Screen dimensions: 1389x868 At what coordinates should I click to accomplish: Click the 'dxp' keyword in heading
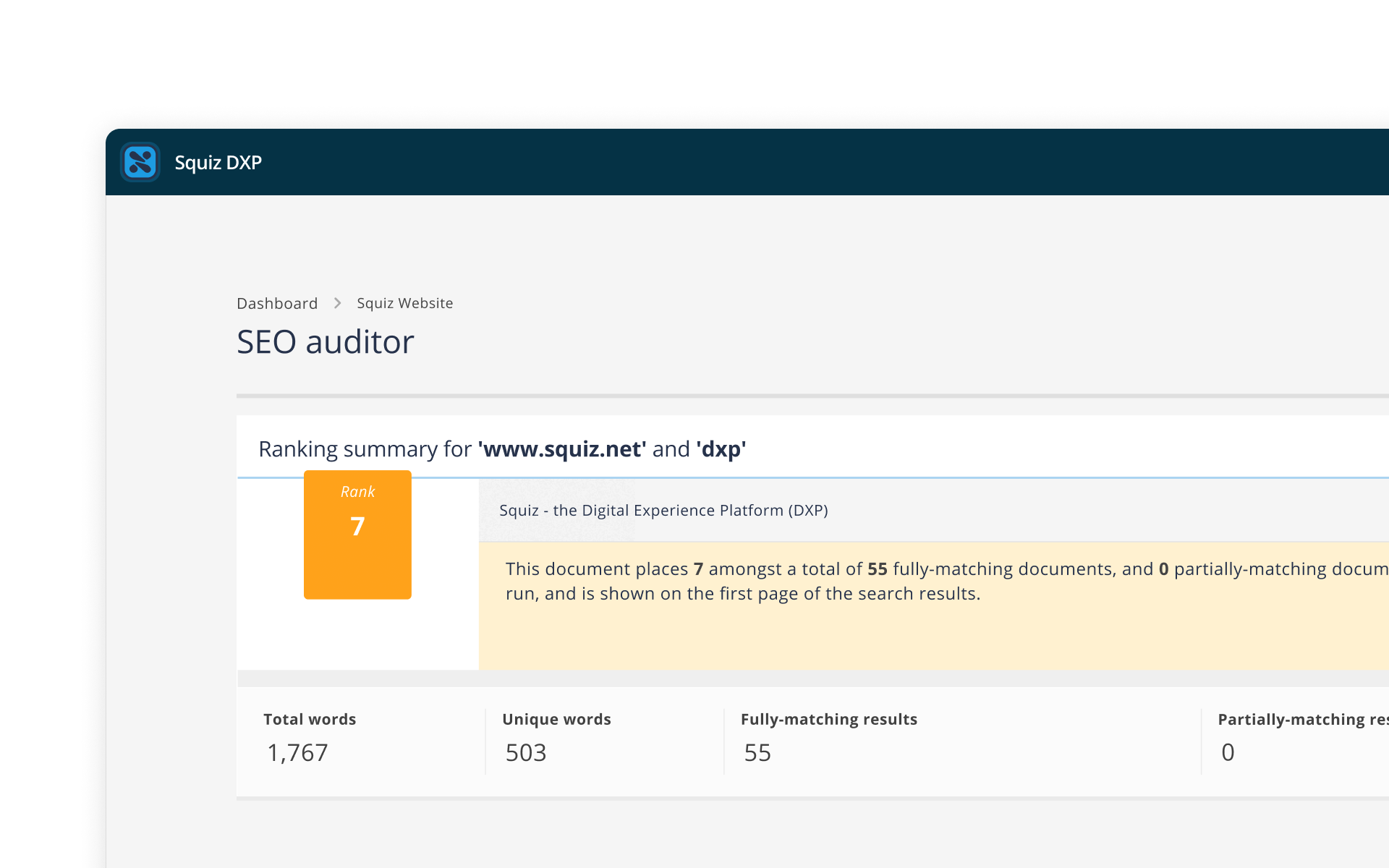coord(721,449)
